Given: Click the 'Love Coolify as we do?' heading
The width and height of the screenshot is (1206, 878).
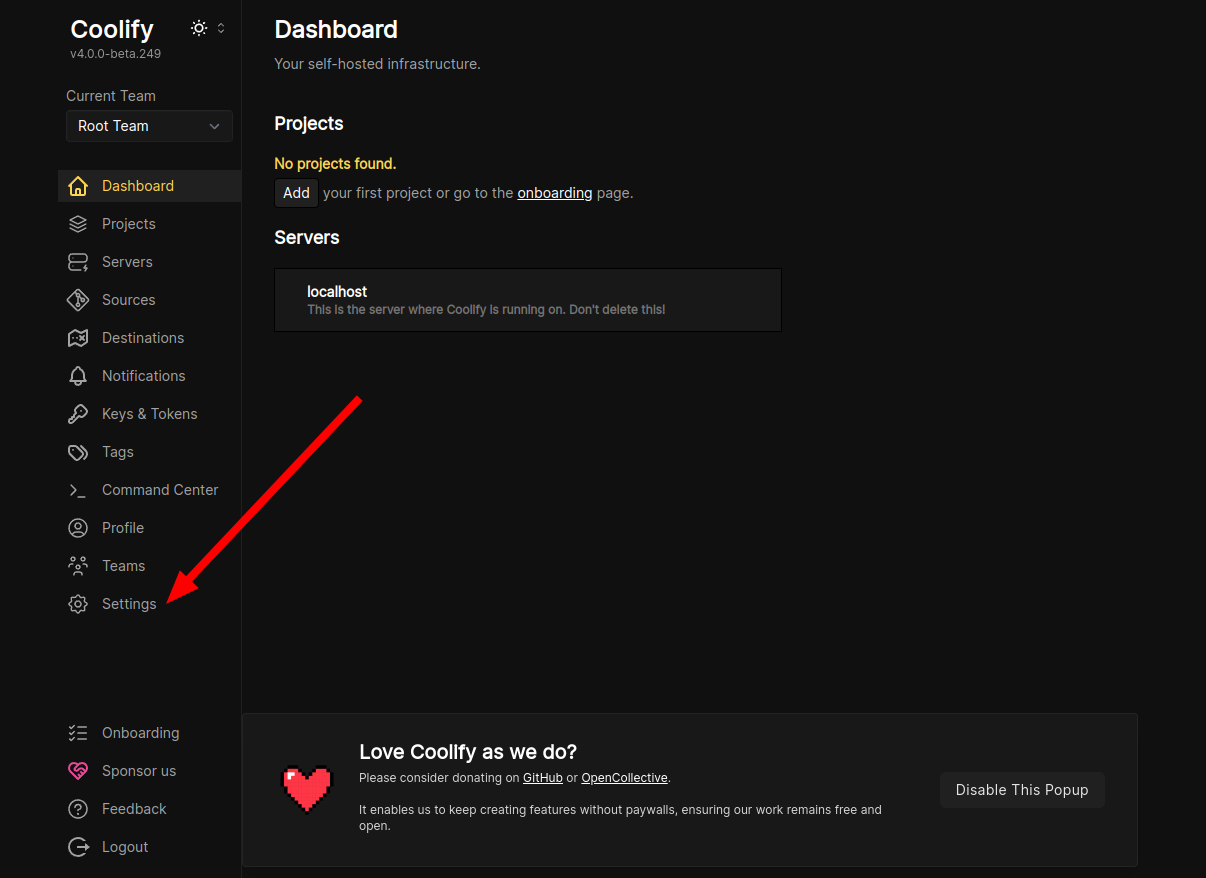Looking at the screenshot, I should [x=468, y=752].
